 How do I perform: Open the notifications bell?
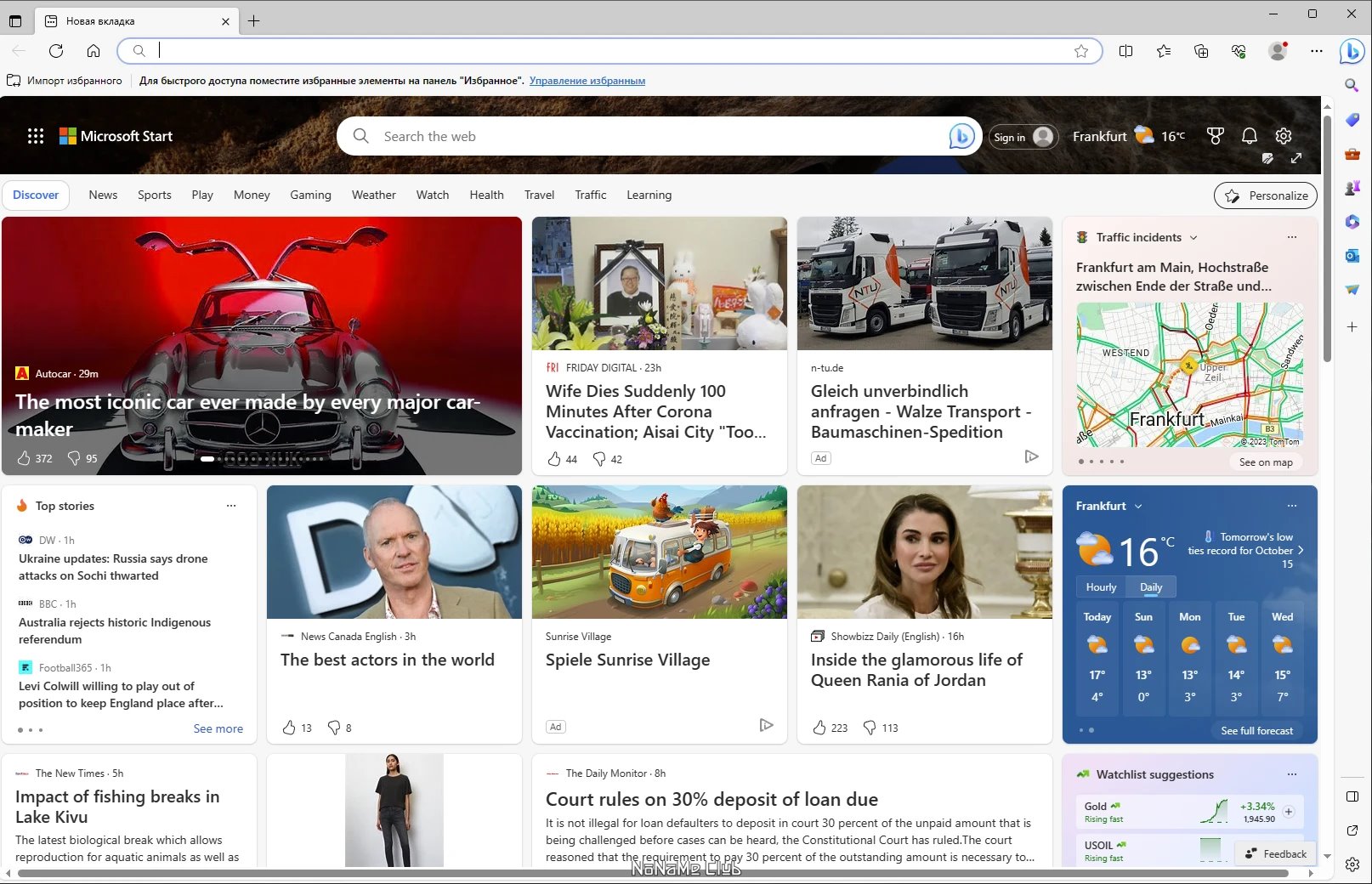click(1249, 135)
